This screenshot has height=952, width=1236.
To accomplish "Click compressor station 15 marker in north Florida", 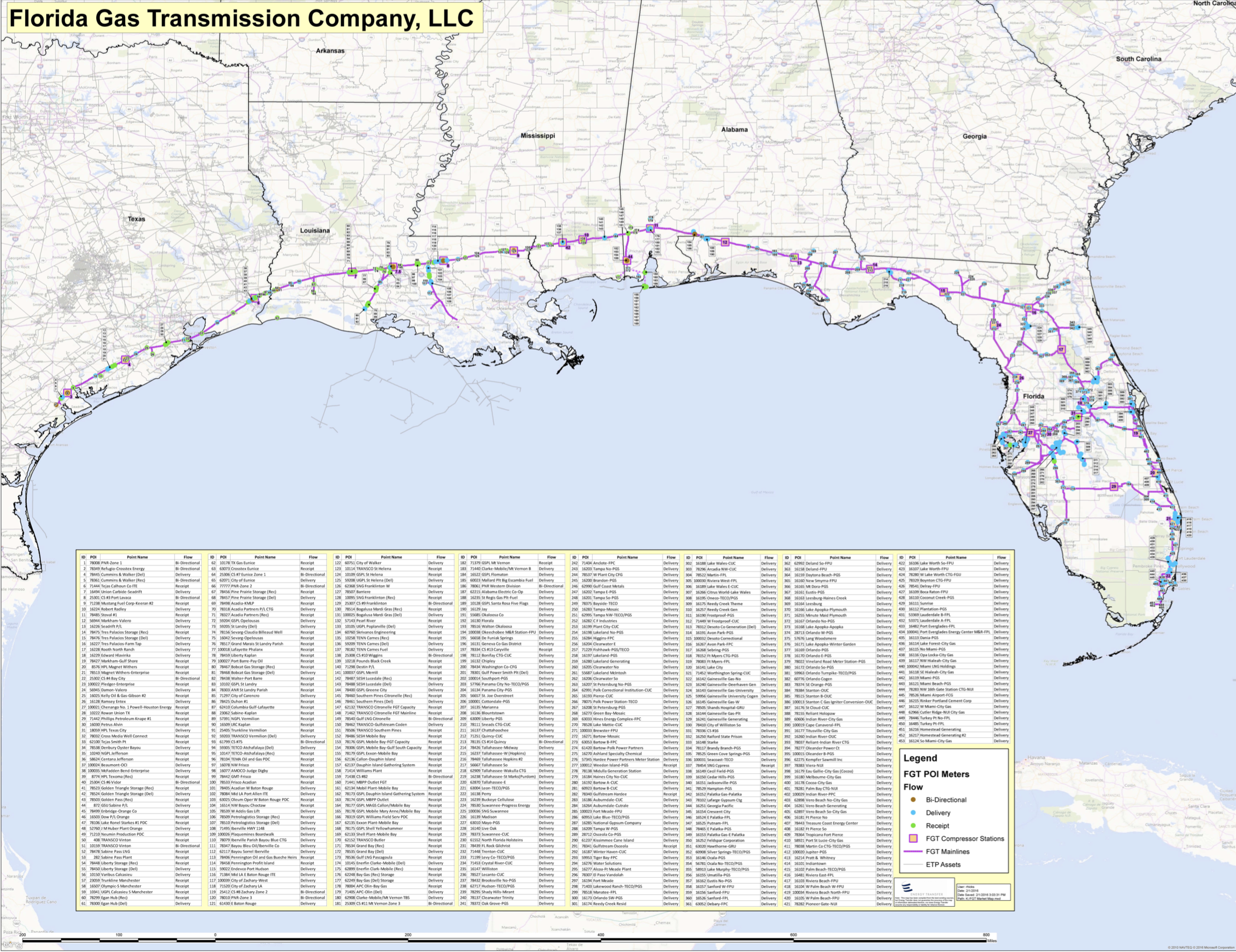I will click(x=943, y=292).
